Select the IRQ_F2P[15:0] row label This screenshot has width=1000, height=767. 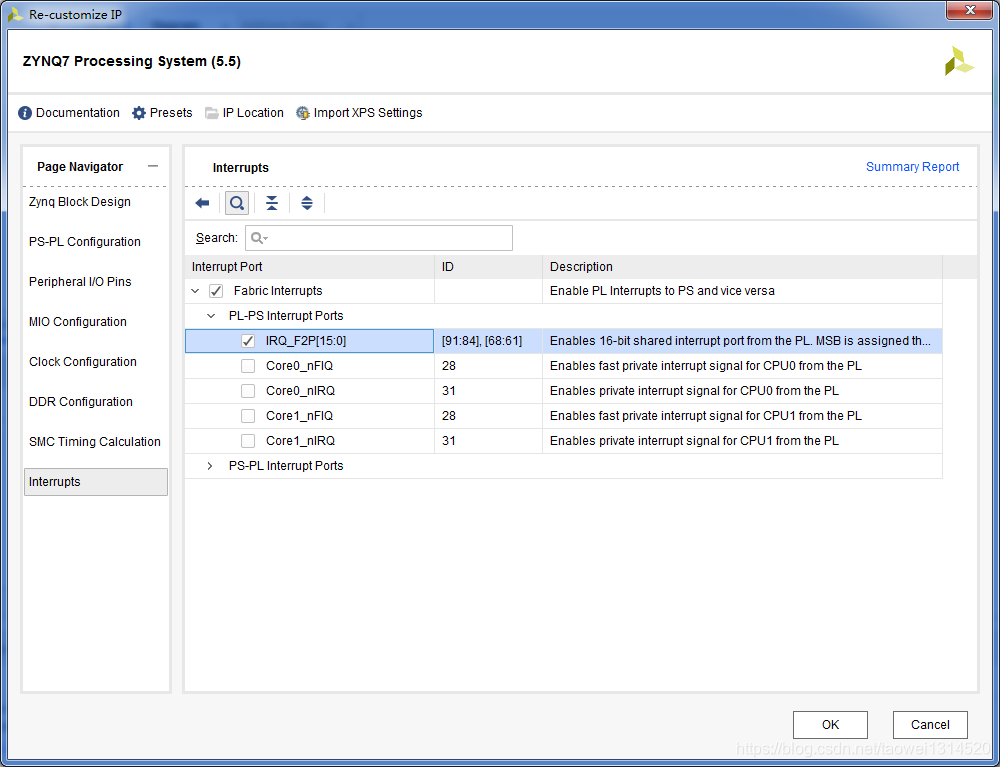tap(306, 341)
